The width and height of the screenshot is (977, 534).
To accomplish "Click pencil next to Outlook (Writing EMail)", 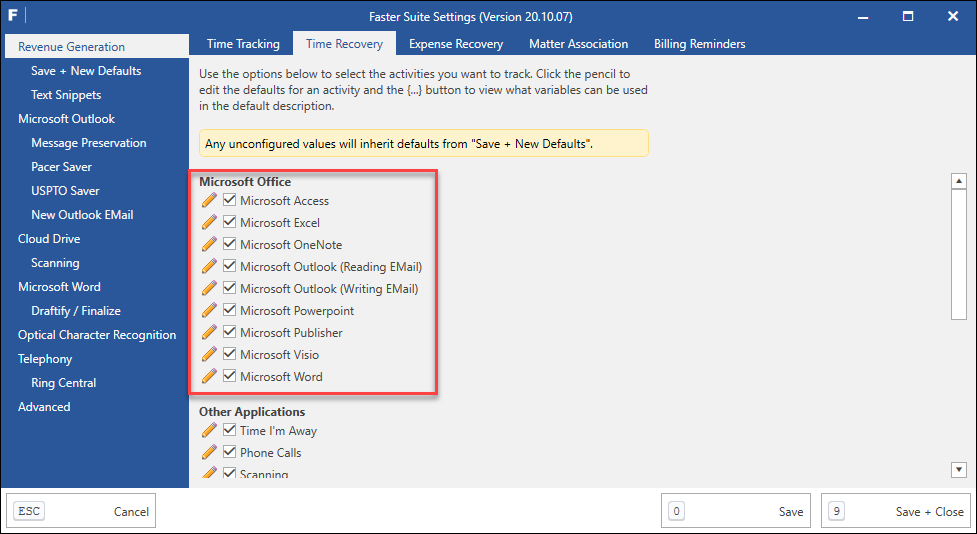I will click(x=209, y=288).
